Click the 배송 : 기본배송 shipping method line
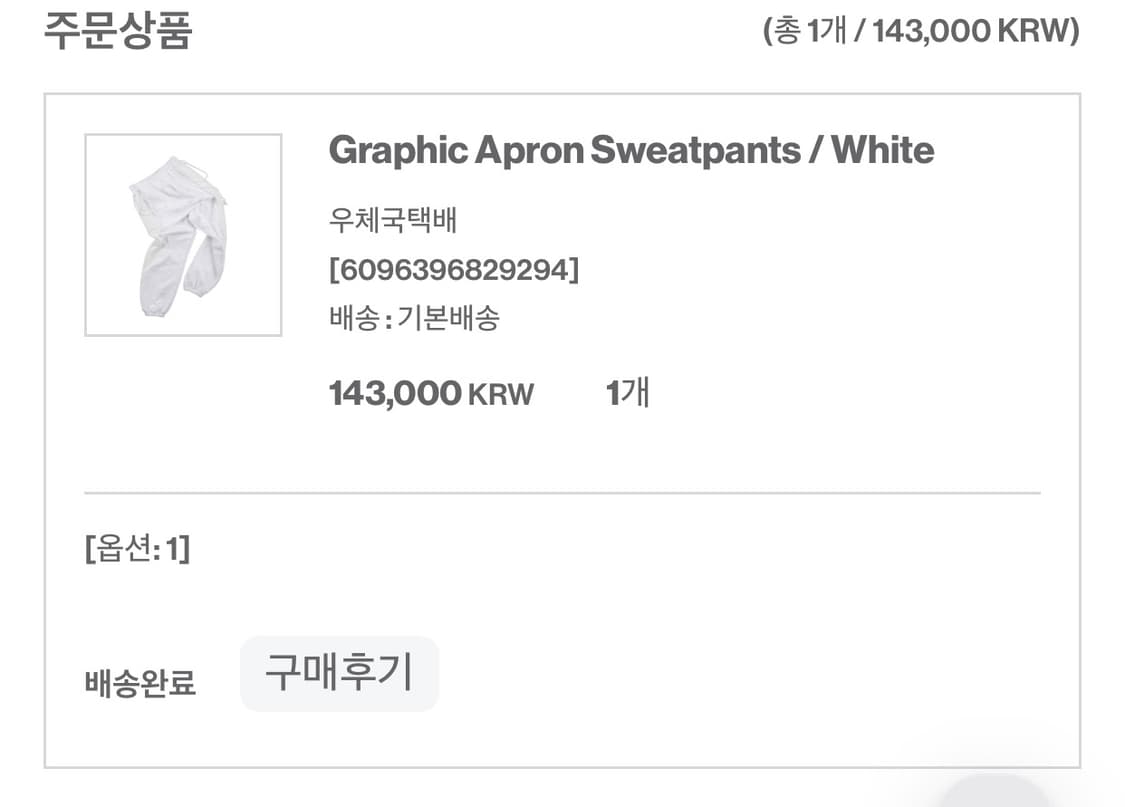 pos(414,318)
